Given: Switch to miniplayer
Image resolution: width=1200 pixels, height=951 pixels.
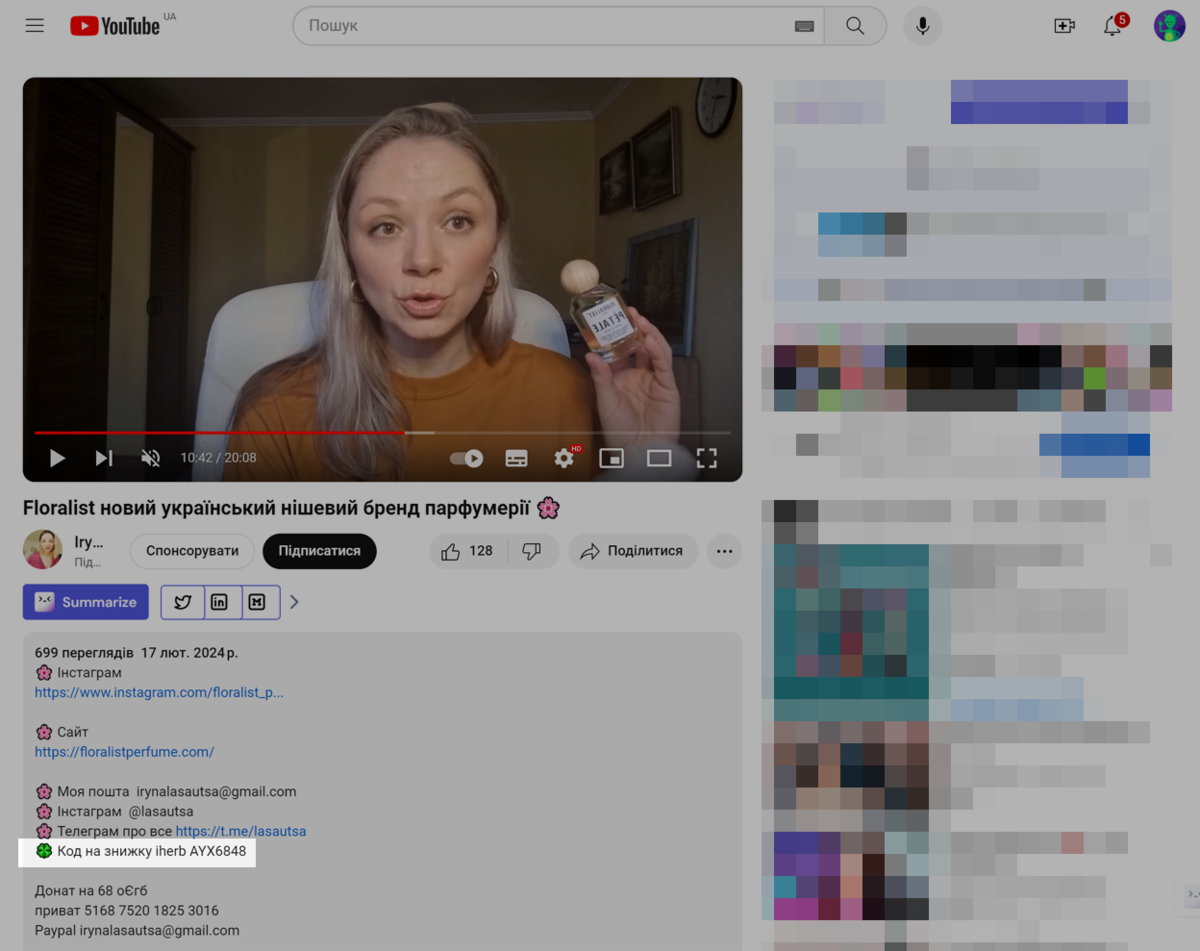Looking at the screenshot, I should point(611,458).
